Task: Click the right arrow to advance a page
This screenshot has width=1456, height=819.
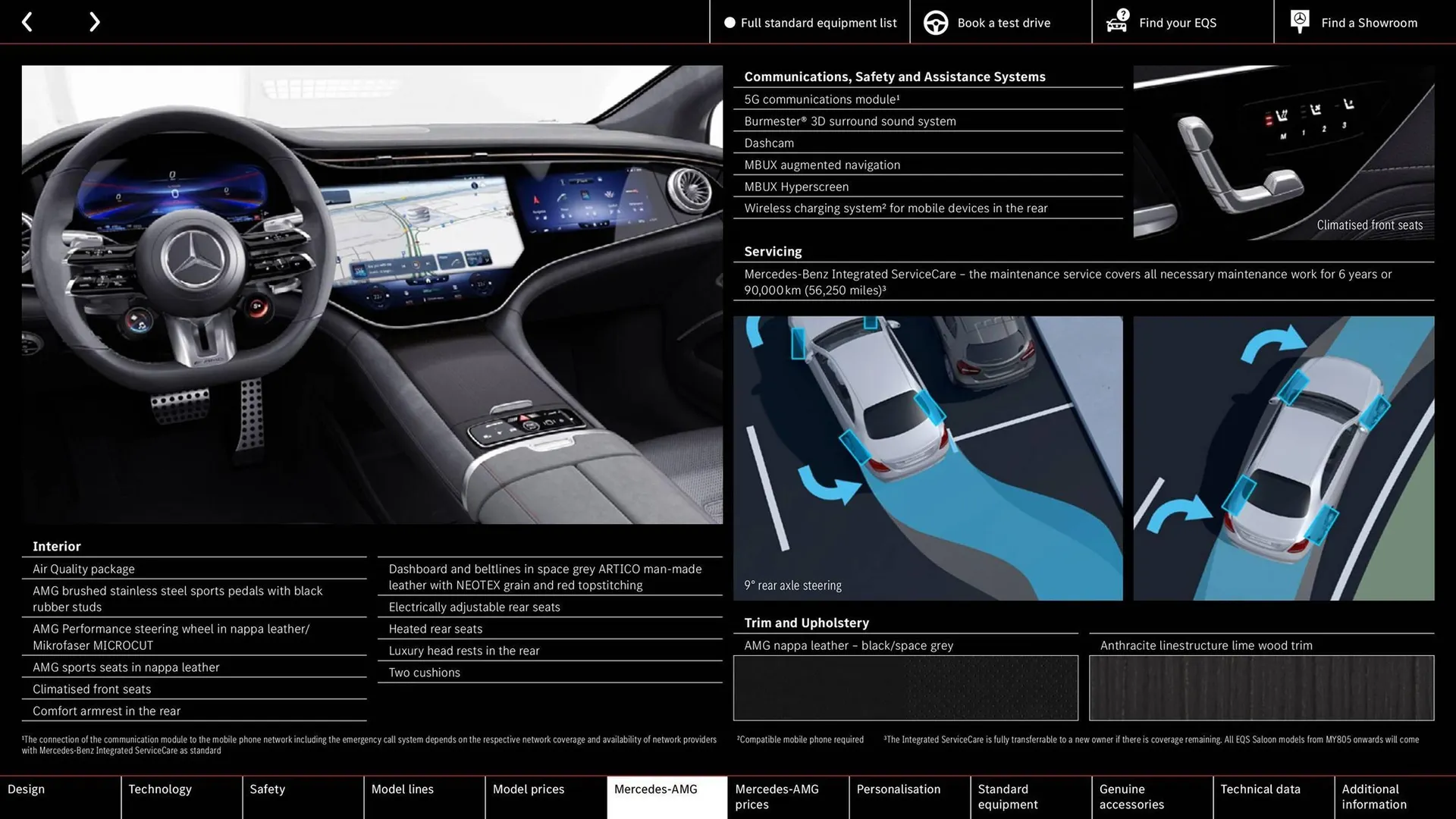Action: (x=94, y=21)
